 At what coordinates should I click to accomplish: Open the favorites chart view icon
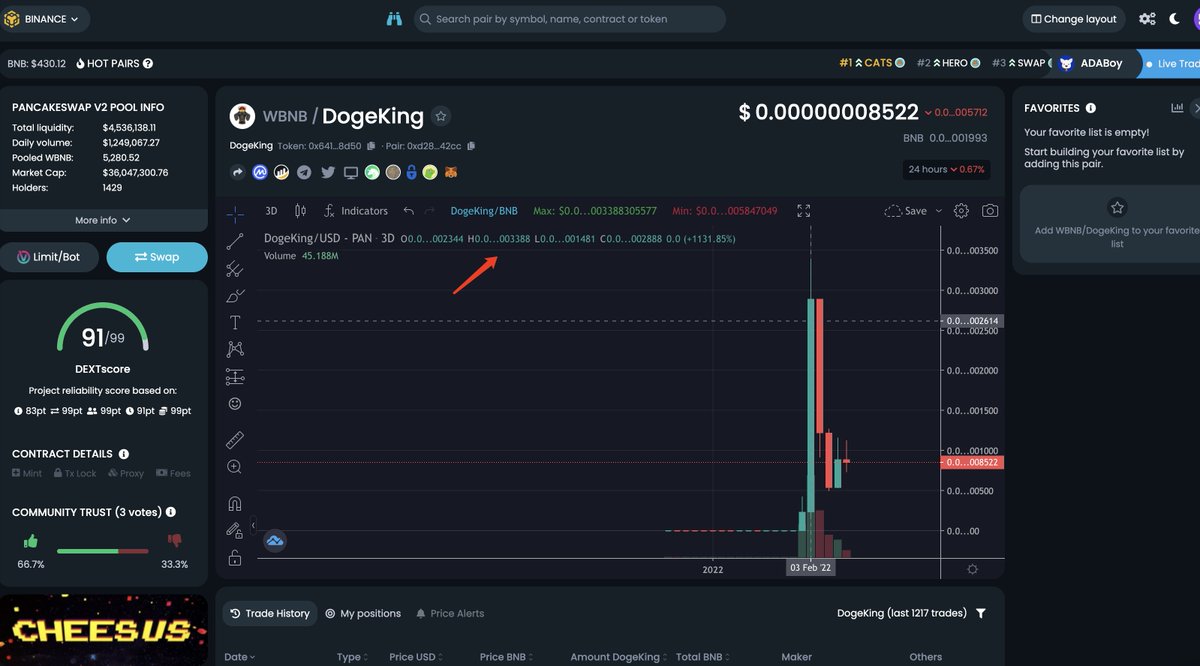1177,108
